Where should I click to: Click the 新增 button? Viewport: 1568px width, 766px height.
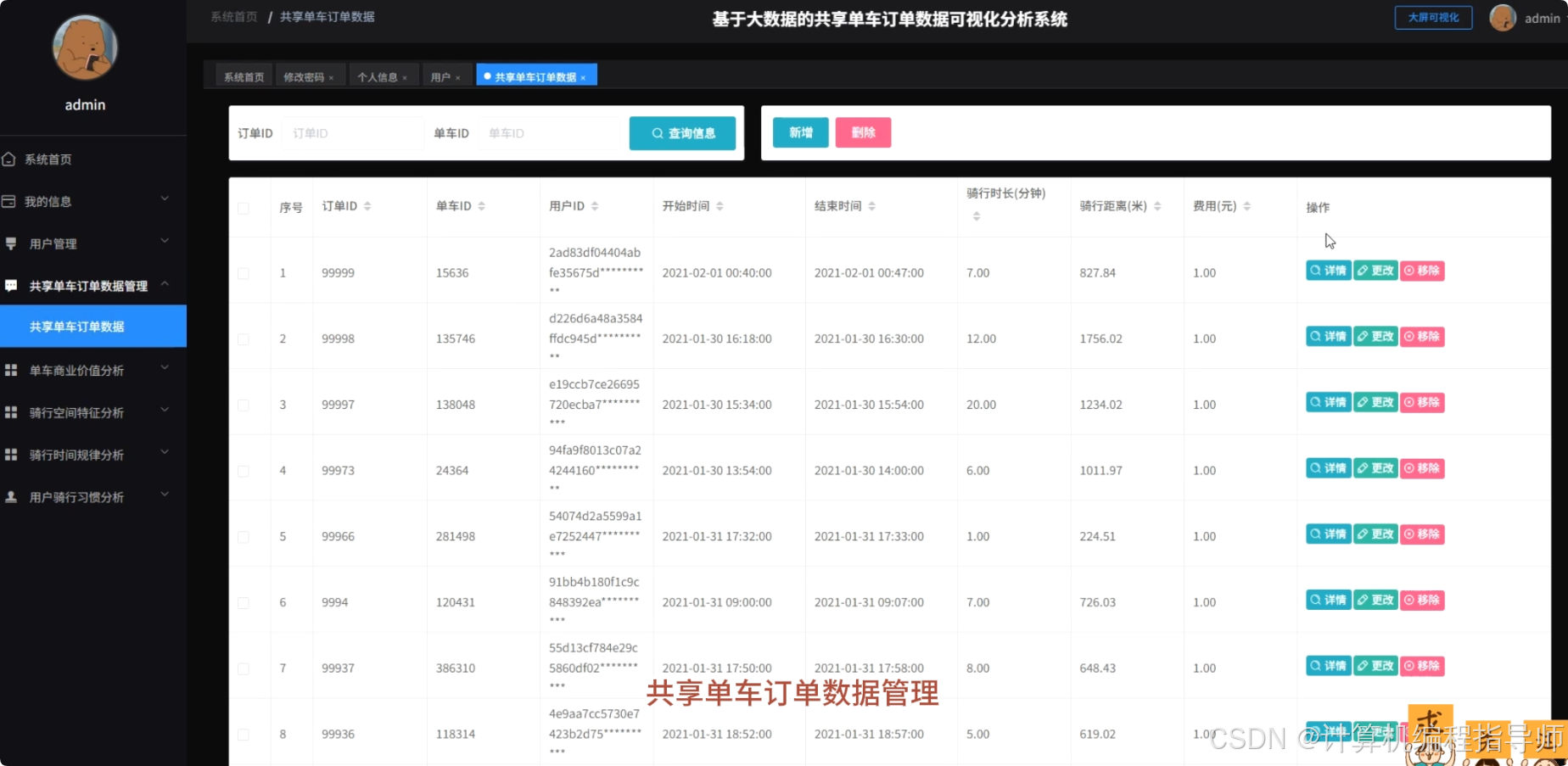pyautogui.click(x=801, y=132)
